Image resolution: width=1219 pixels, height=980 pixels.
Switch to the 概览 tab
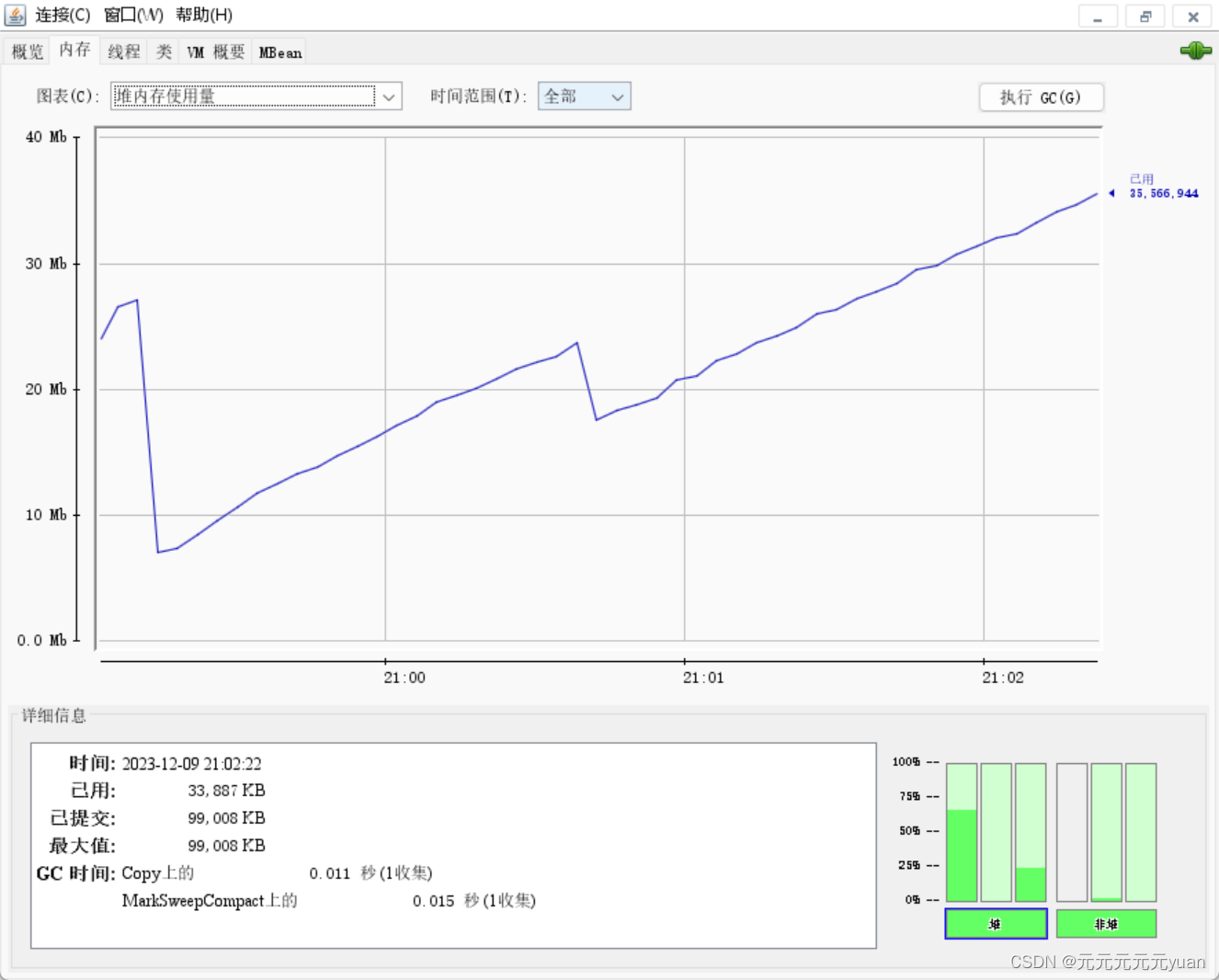(27, 51)
